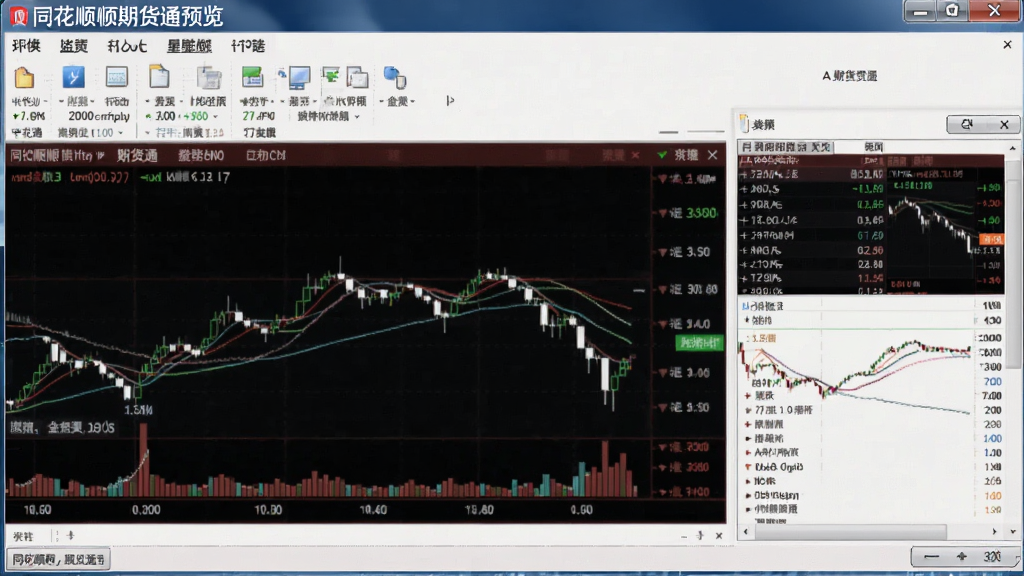This screenshot has width=1024, height=576.
Task: Open the dropdown arrow next to the 100 field
Action: coord(121,133)
